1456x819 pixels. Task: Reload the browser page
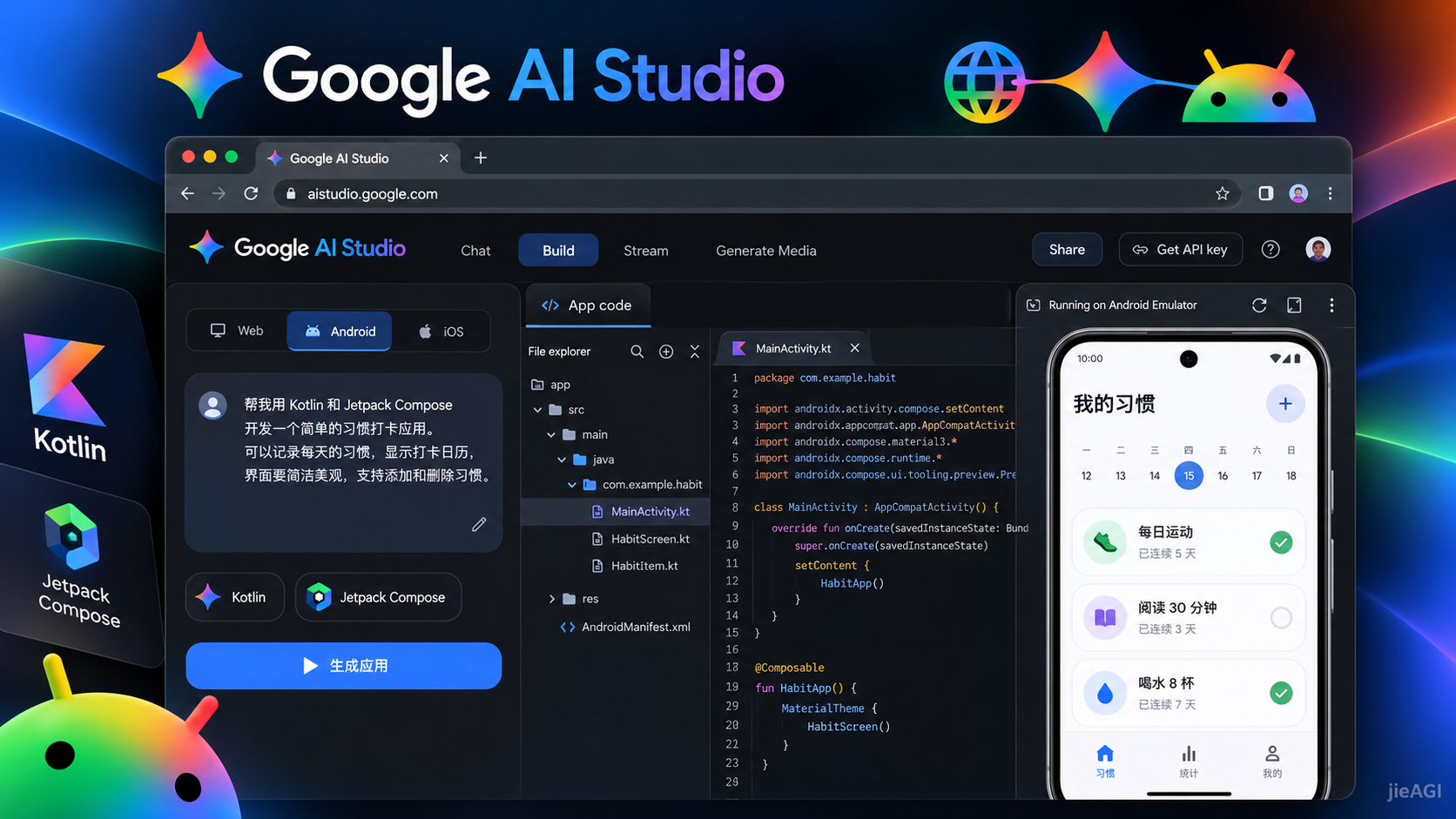click(251, 193)
